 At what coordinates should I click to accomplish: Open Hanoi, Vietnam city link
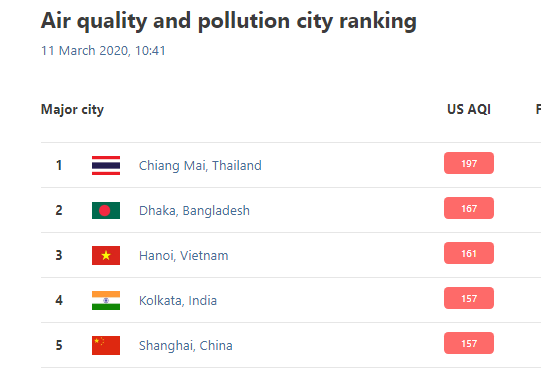click(184, 256)
